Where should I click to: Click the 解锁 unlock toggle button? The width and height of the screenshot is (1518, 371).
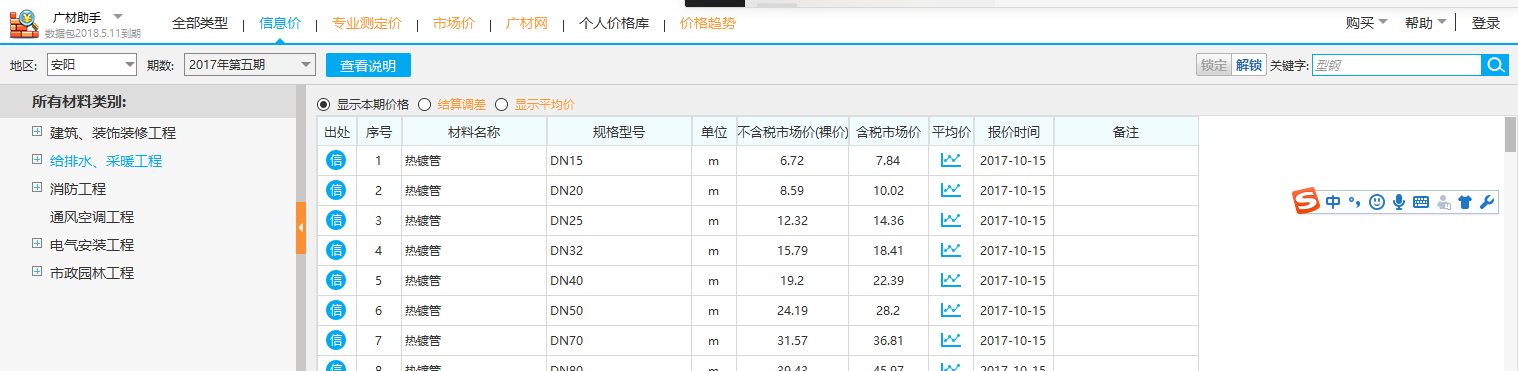pyautogui.click(x=1248, y=65)
